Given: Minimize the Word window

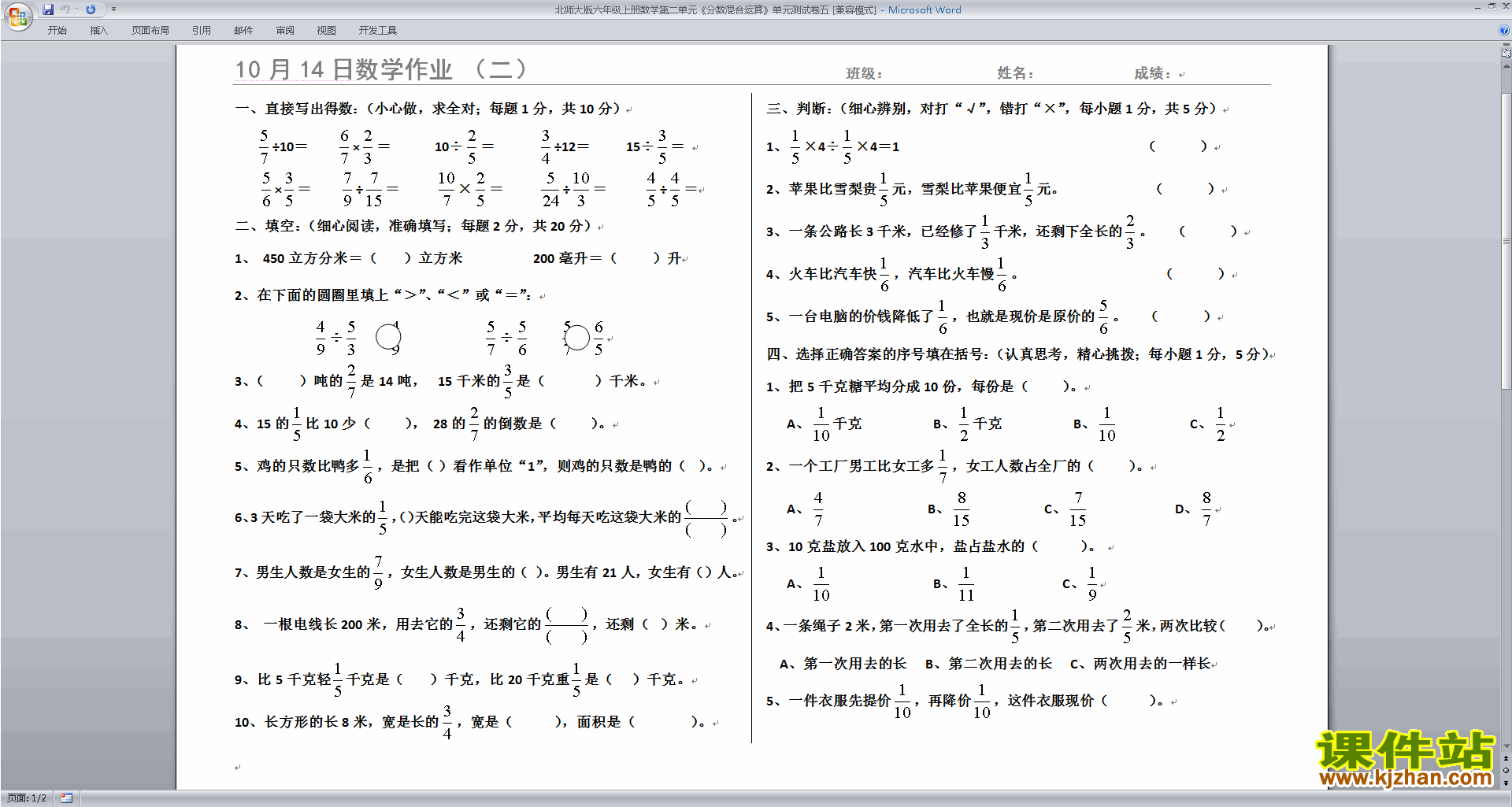Looking at the screenshot, I should click(1477, 7).
